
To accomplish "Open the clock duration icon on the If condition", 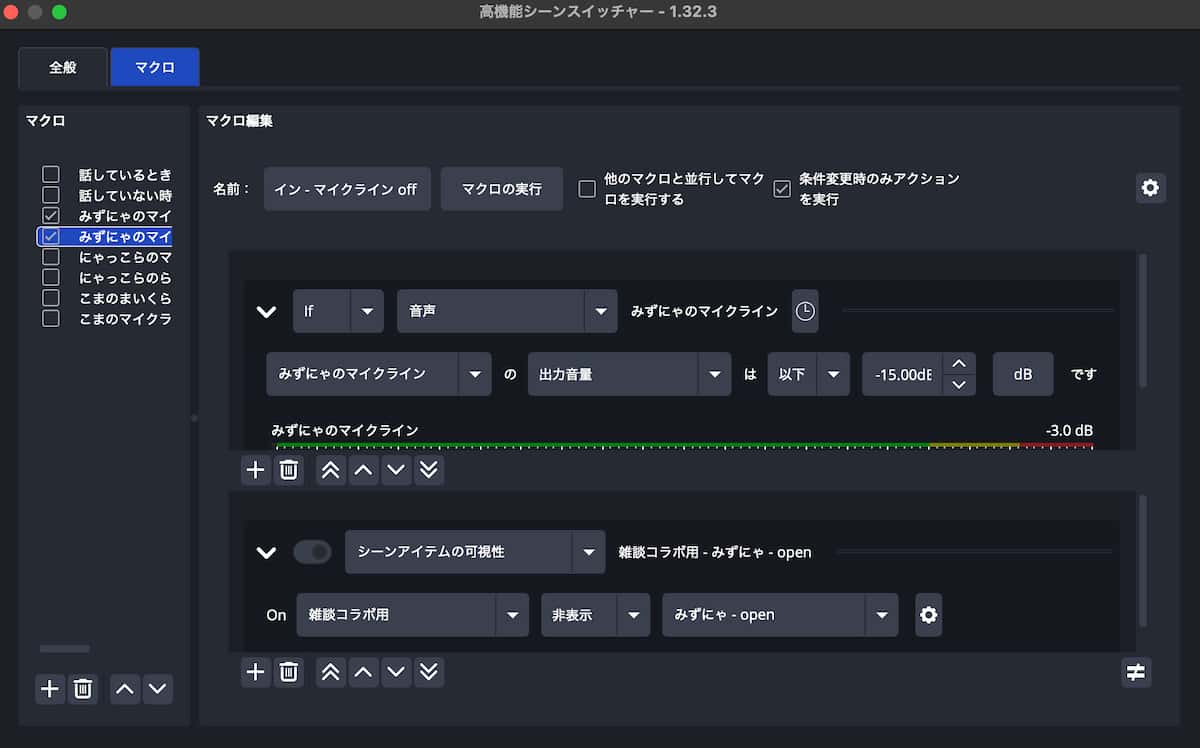I will tap(805, 311).
